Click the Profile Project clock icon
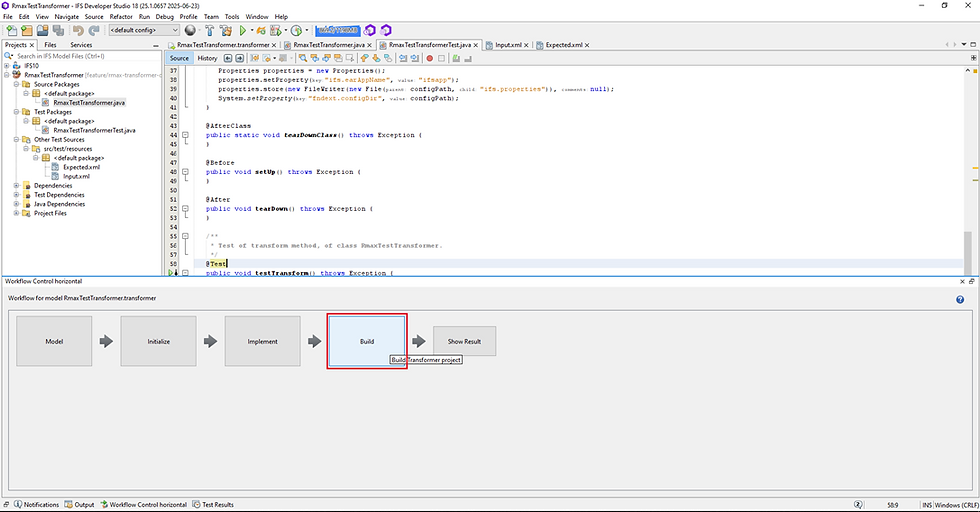The image size is (980, 512). point(296,30)
